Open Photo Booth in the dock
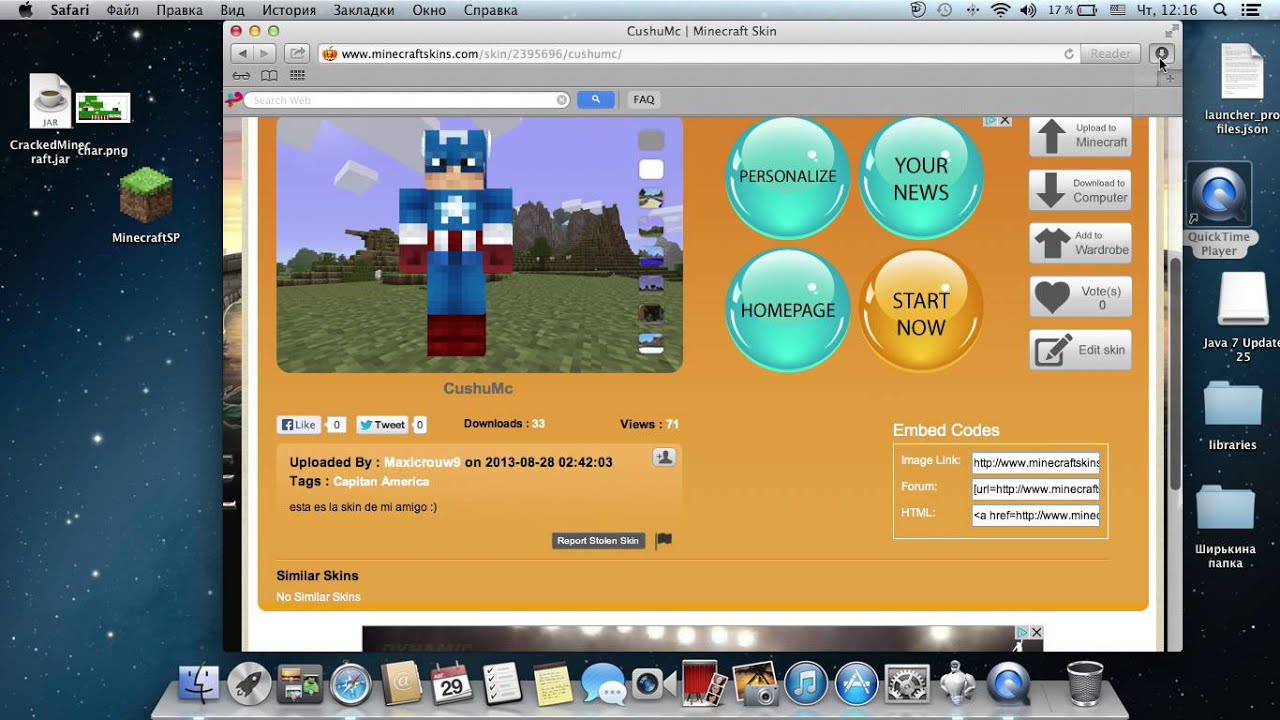 click(705, 684)
